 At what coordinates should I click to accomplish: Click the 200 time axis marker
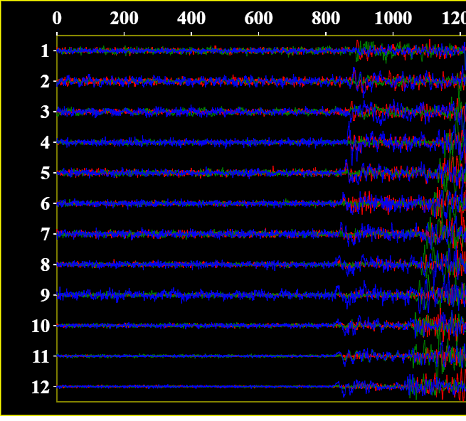point(124,18)
